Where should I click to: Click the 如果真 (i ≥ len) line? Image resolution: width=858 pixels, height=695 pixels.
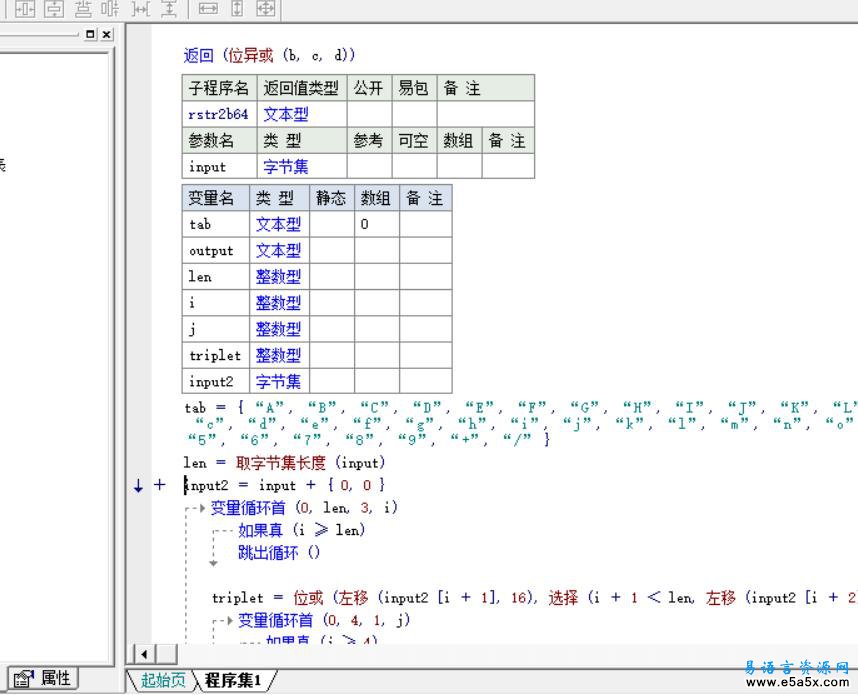[302, 530]
